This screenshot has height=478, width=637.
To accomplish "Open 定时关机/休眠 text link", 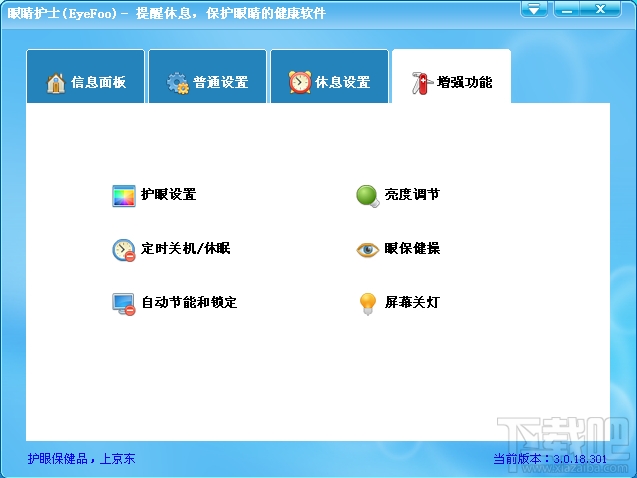I will click(x=186, y=248).
